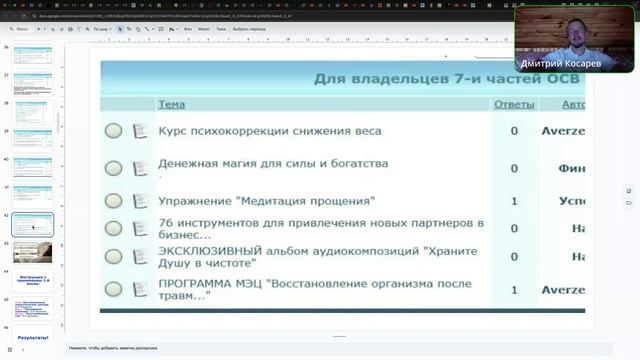Select slide 44 blue title thumbnail
This screenshot has width=640, height=360.
click(33, 280)
